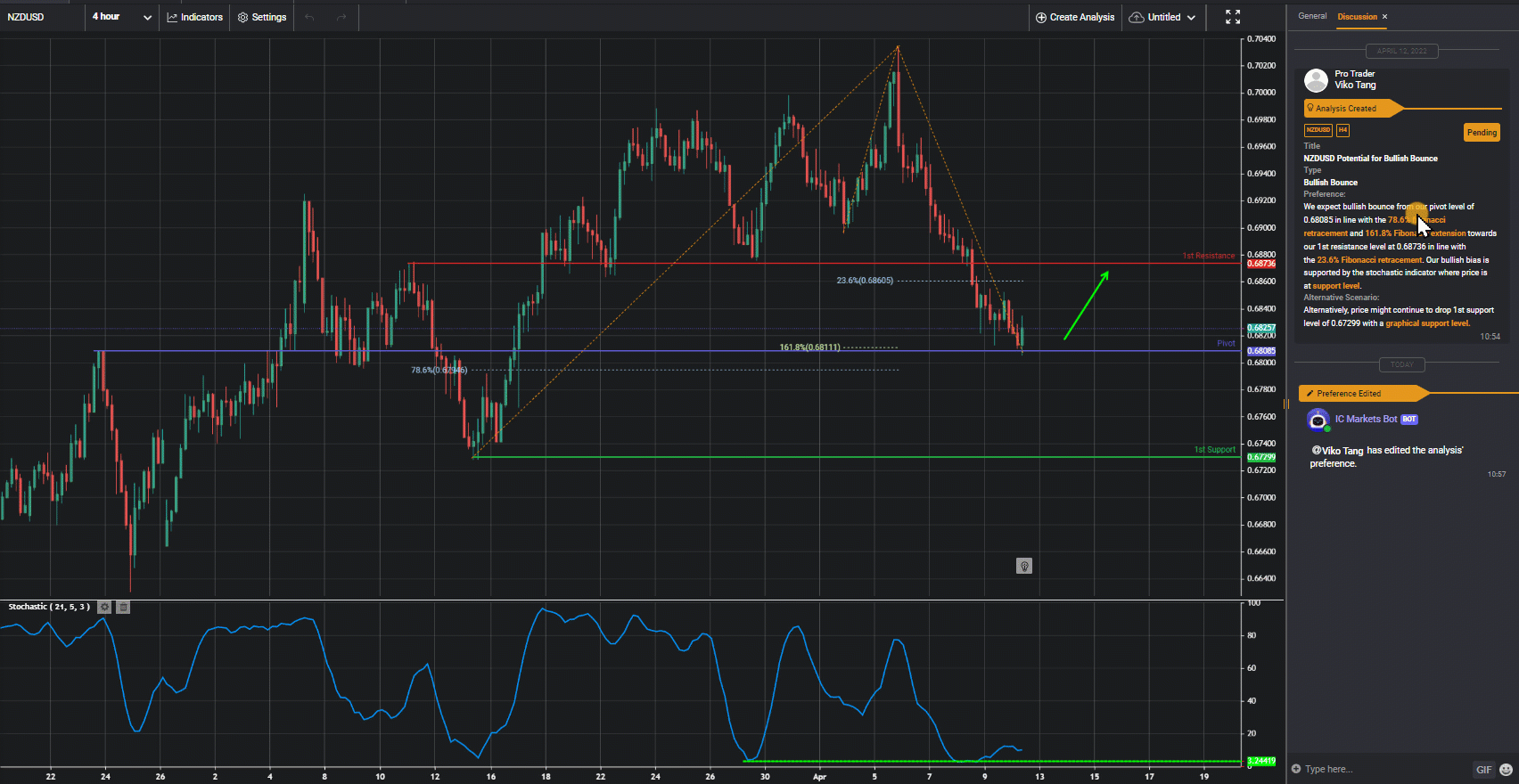Click the analysis title NZDUSD Potential for Bullish Bounce
1519x784 pixels.
tap(1370, 159)
